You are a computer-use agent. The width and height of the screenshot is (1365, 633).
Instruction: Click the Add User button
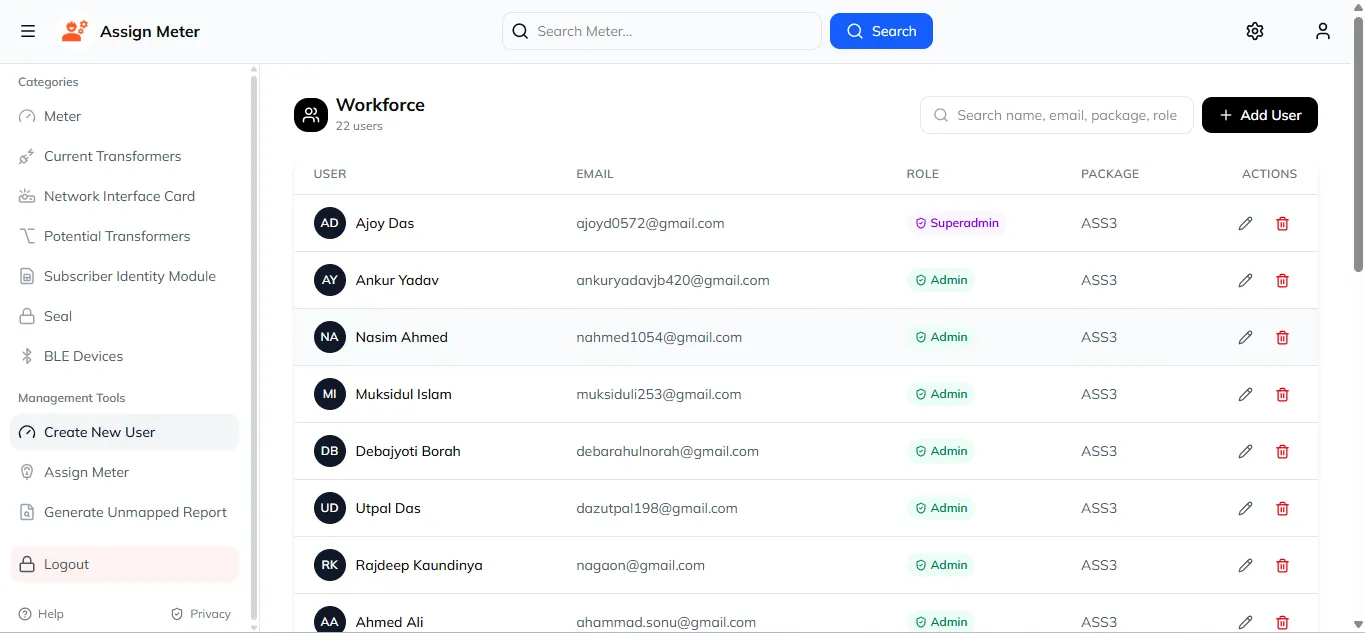tap(1260, 115)
